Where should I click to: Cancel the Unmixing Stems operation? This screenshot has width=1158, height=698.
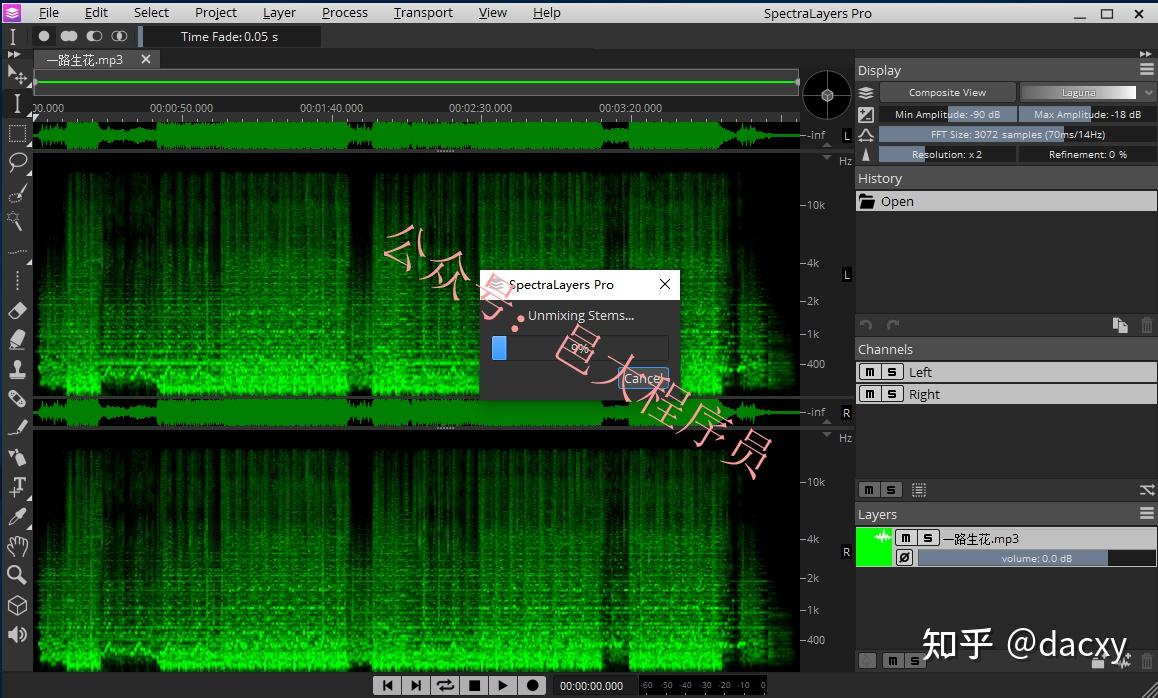643,378
